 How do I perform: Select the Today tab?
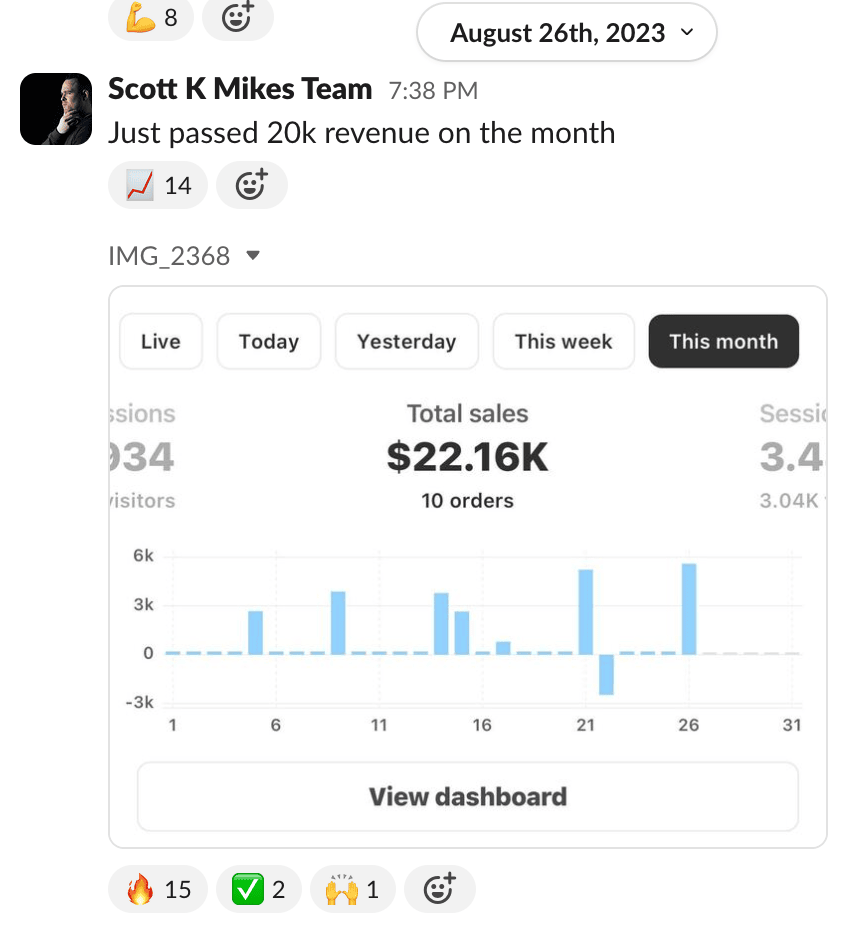[x=269, y=341]
